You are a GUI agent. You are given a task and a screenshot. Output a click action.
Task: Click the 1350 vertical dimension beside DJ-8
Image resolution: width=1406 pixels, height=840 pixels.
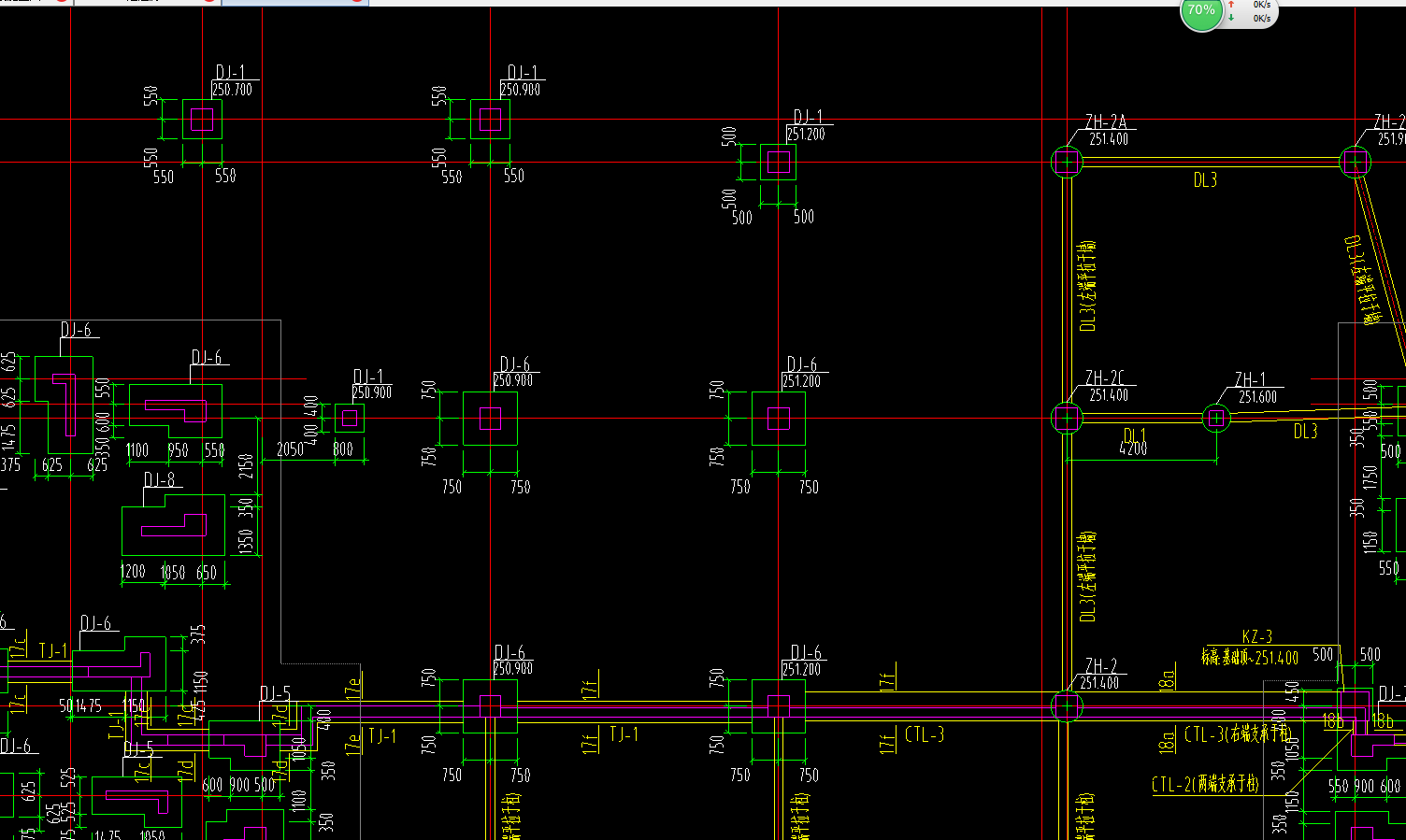click(246, 541)
